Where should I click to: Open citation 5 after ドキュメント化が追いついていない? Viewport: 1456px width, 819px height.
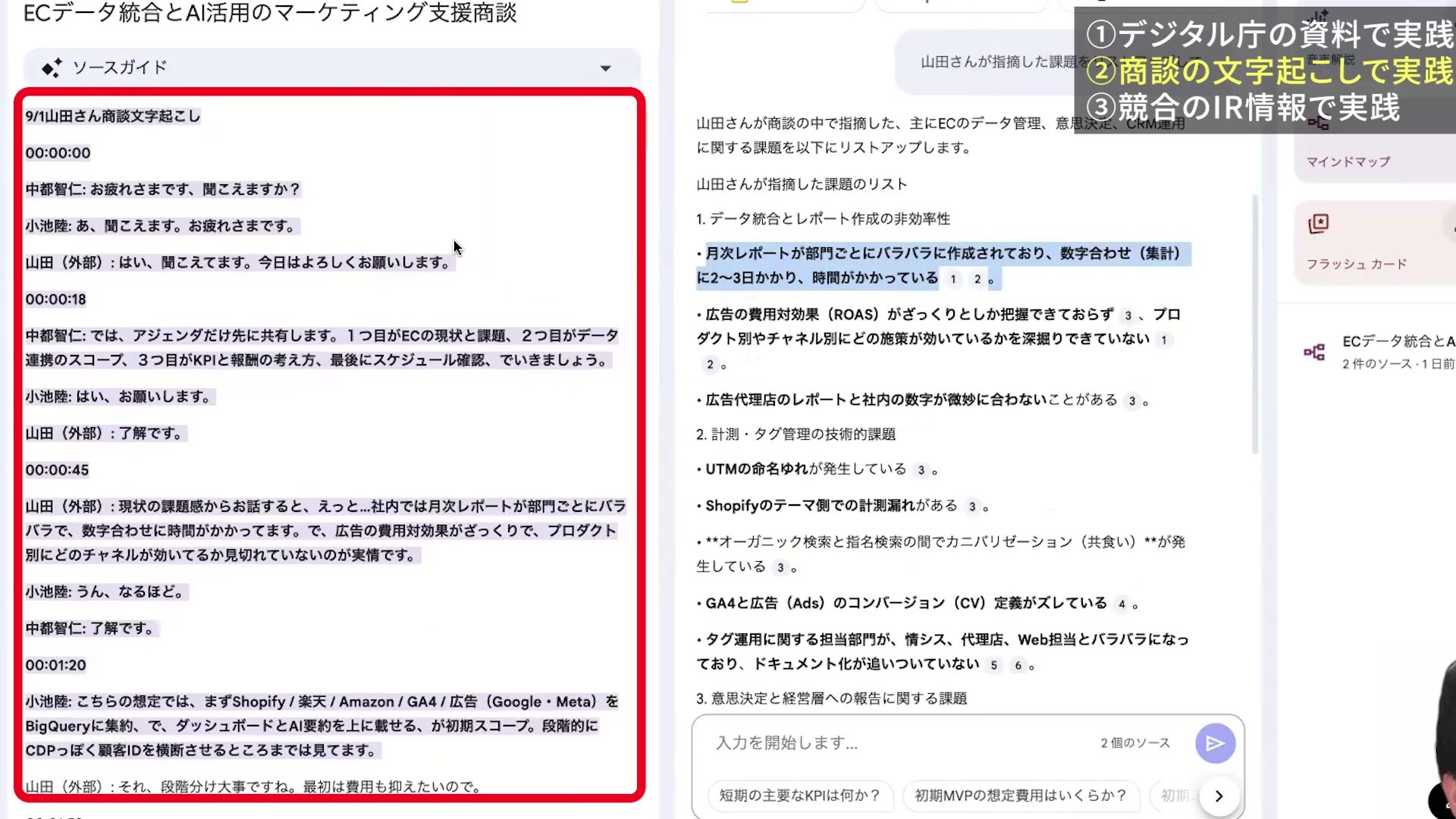(x=993, y=665)
